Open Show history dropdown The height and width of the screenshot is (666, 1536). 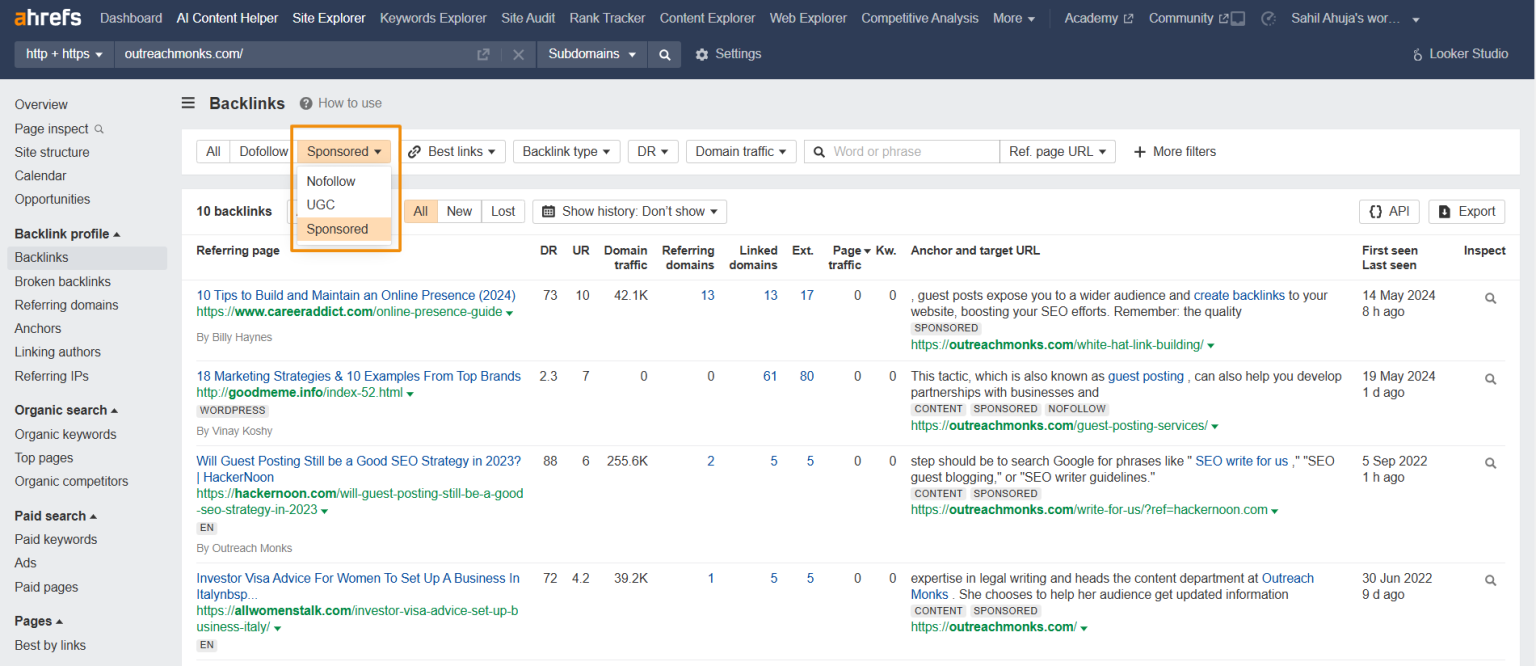point(630,211)
